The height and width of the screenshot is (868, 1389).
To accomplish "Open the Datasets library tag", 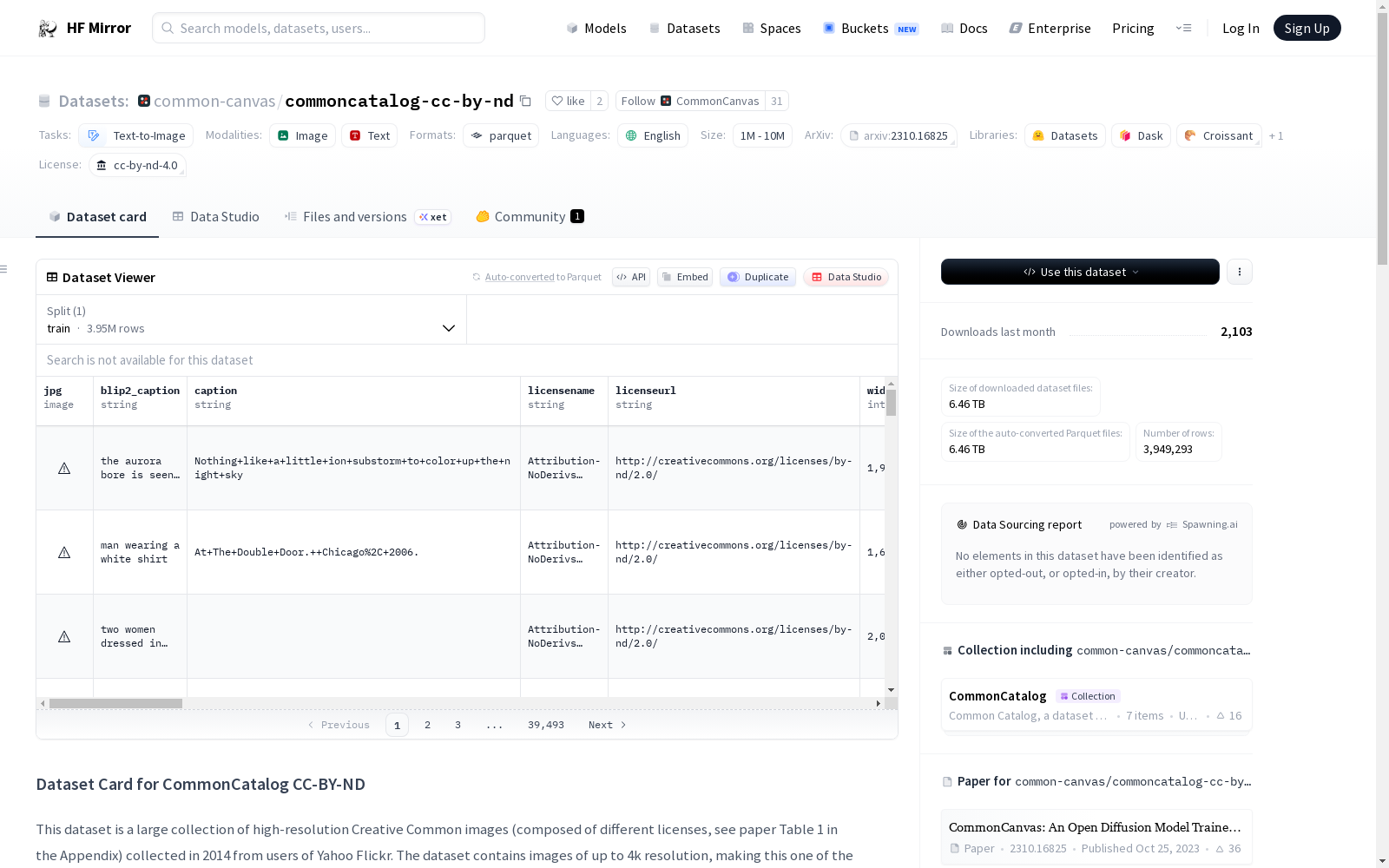I will tap(1065, 135).
